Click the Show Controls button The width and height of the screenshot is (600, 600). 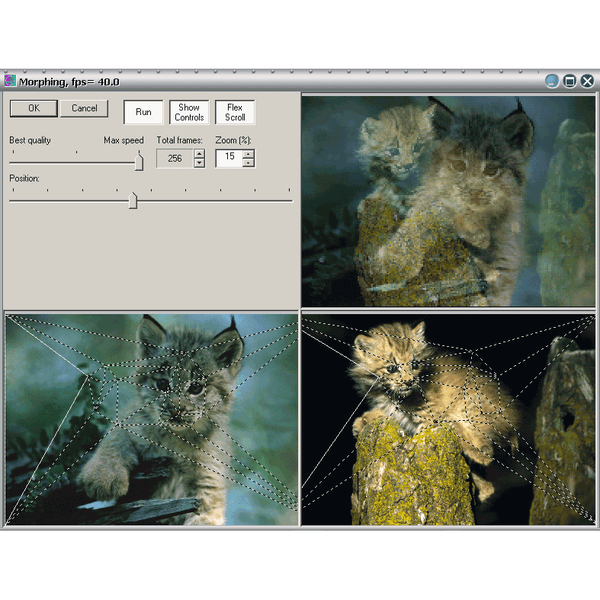pos(189,112)
